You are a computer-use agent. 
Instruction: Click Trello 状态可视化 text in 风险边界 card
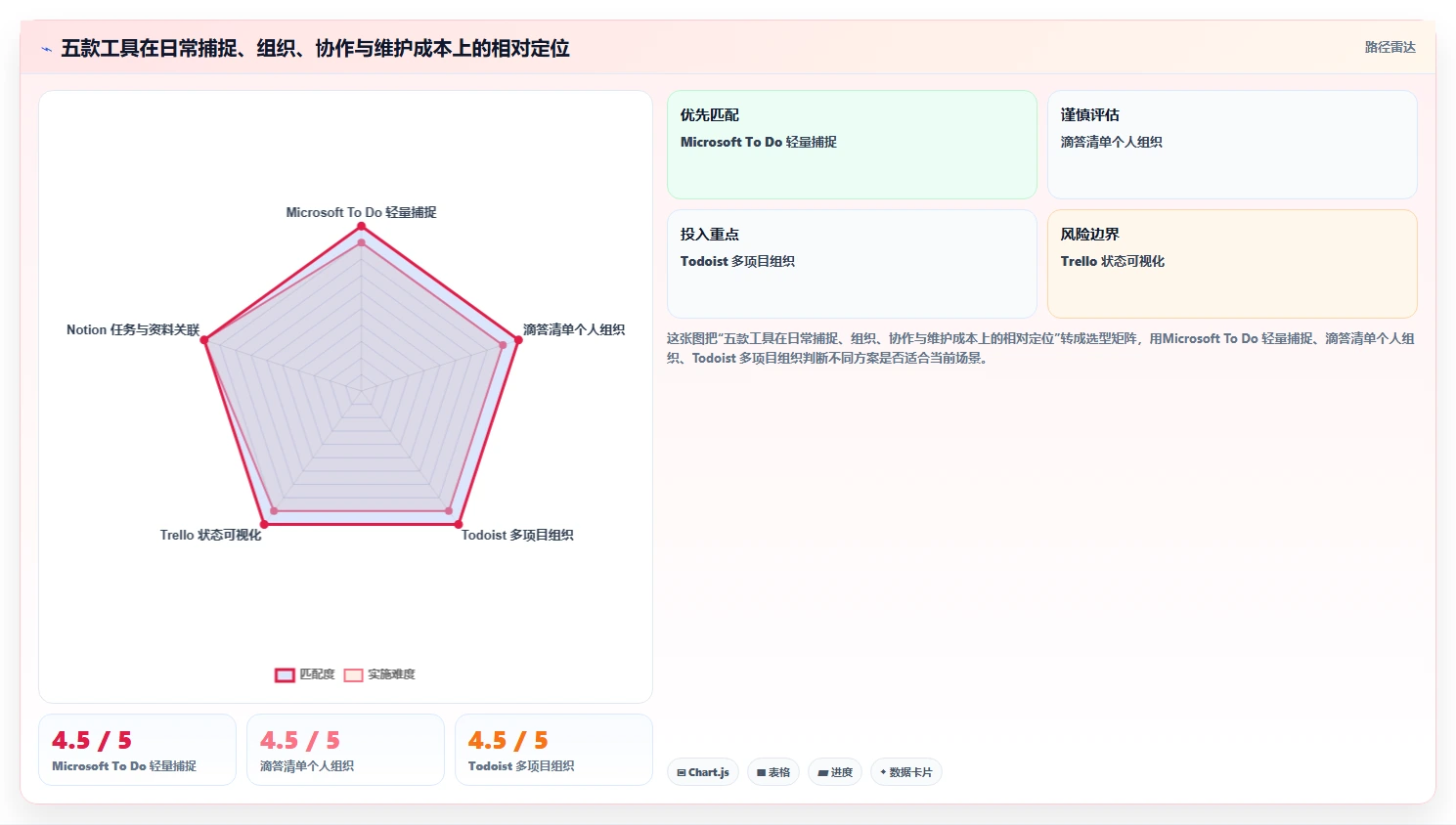(1113, 261)
